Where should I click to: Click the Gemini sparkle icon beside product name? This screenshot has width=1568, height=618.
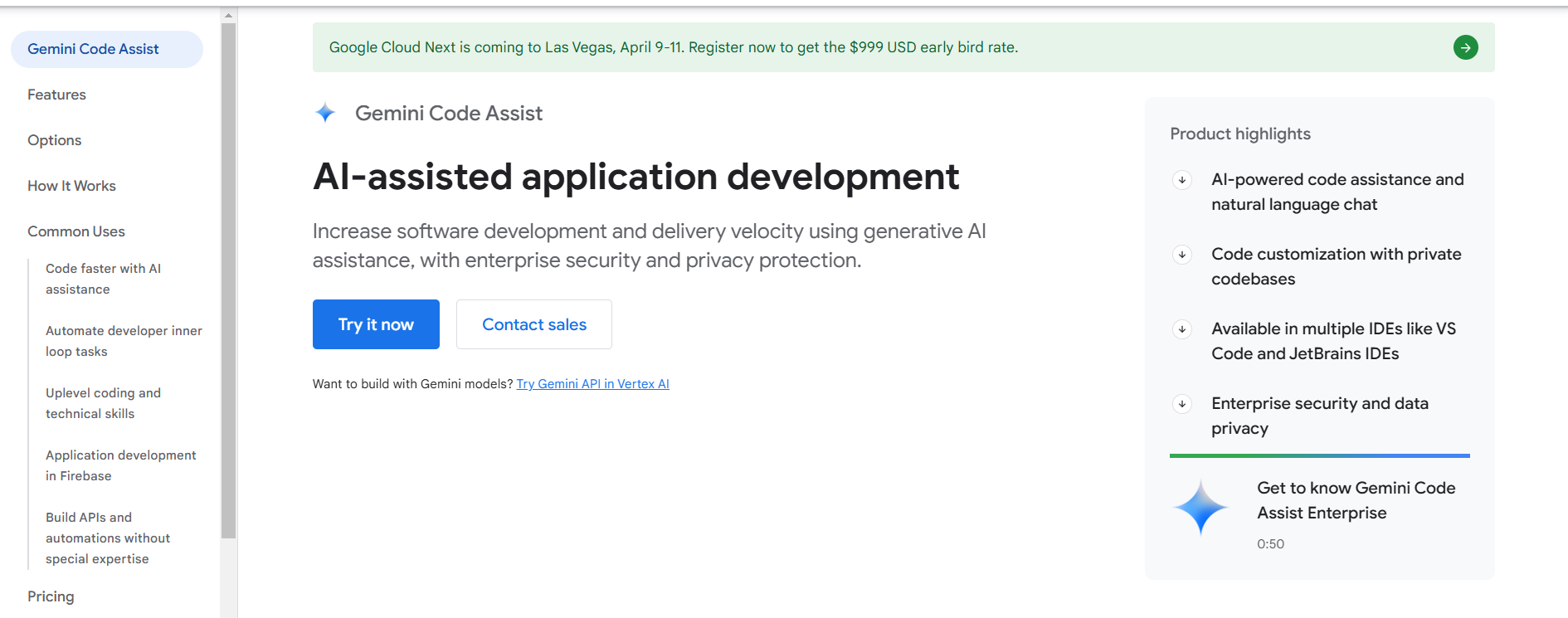[325, 113]
